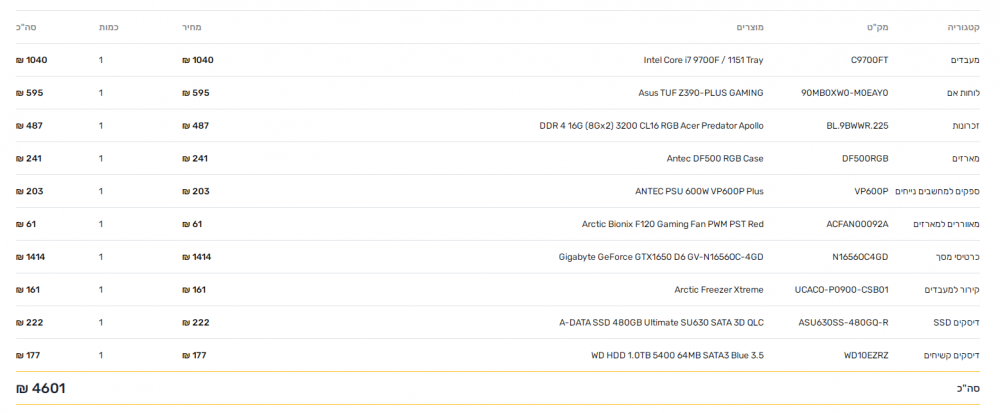Click SKU code N1656OC4GD
This screenshot has width=1000, height=413.
[x=860, y=257]
